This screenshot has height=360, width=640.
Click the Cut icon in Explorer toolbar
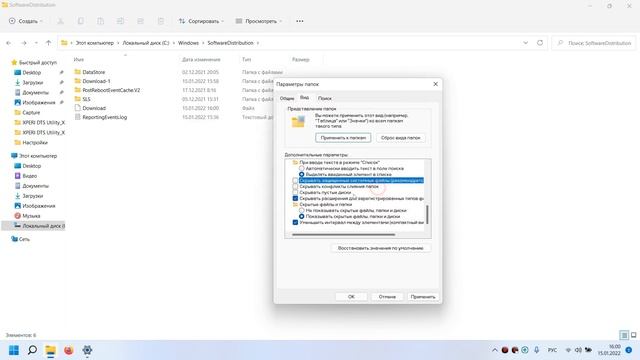coord(60,21)
